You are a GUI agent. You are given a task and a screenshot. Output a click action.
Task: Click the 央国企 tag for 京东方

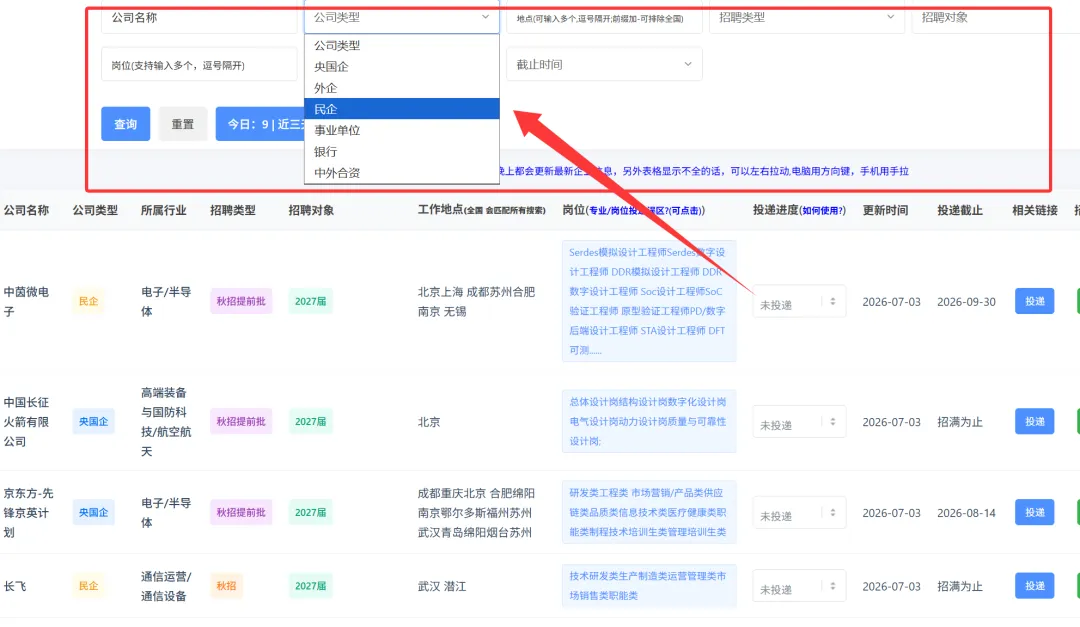coord(93,512)
